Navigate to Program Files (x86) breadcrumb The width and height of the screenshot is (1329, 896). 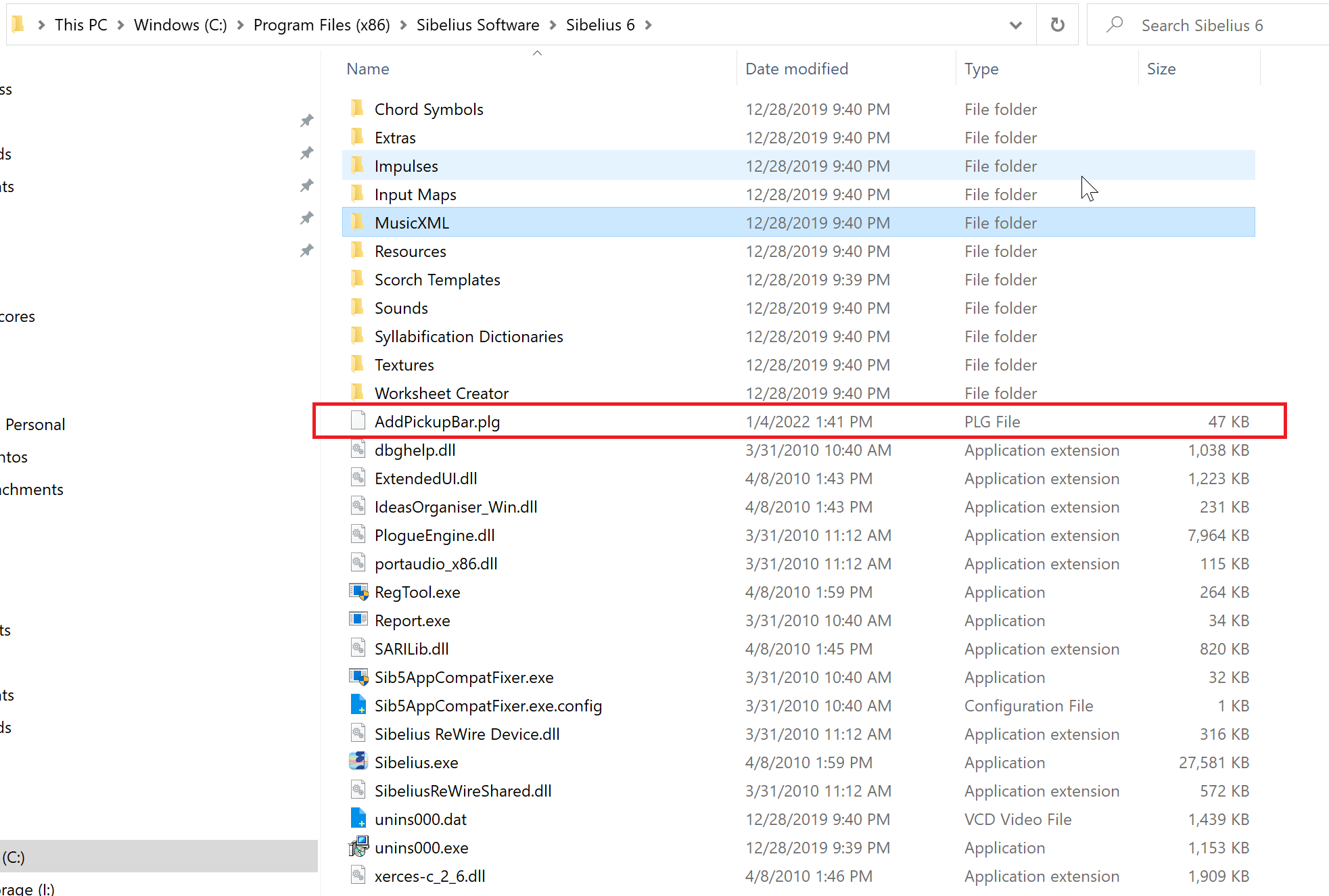[322, 25]
